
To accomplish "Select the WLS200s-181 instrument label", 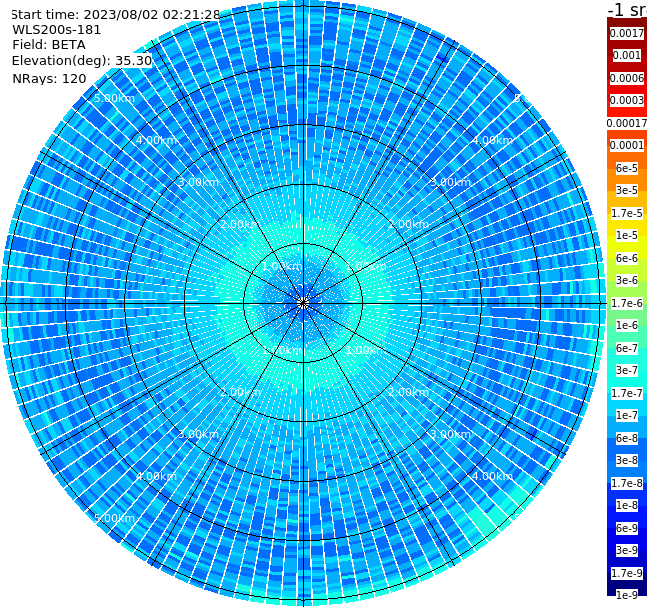I will (57, 30).
